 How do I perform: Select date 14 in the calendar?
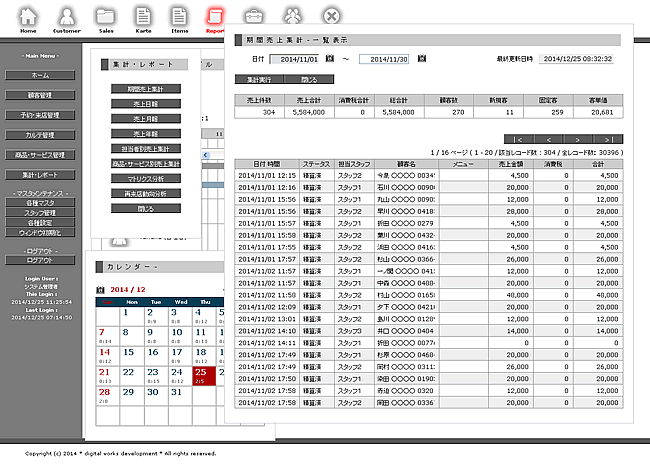(x=108, y=356)
